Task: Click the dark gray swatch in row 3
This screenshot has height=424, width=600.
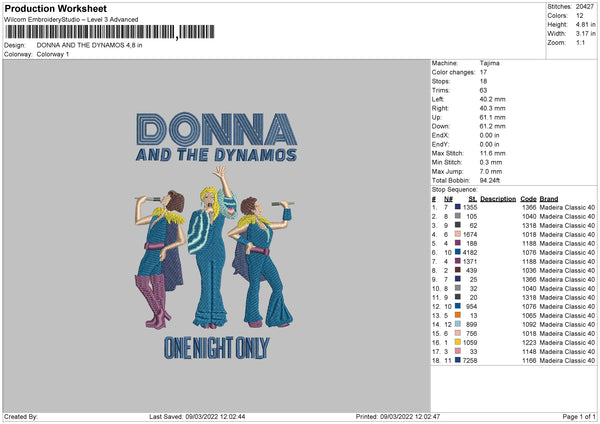Action: click(x=458, y=225)
